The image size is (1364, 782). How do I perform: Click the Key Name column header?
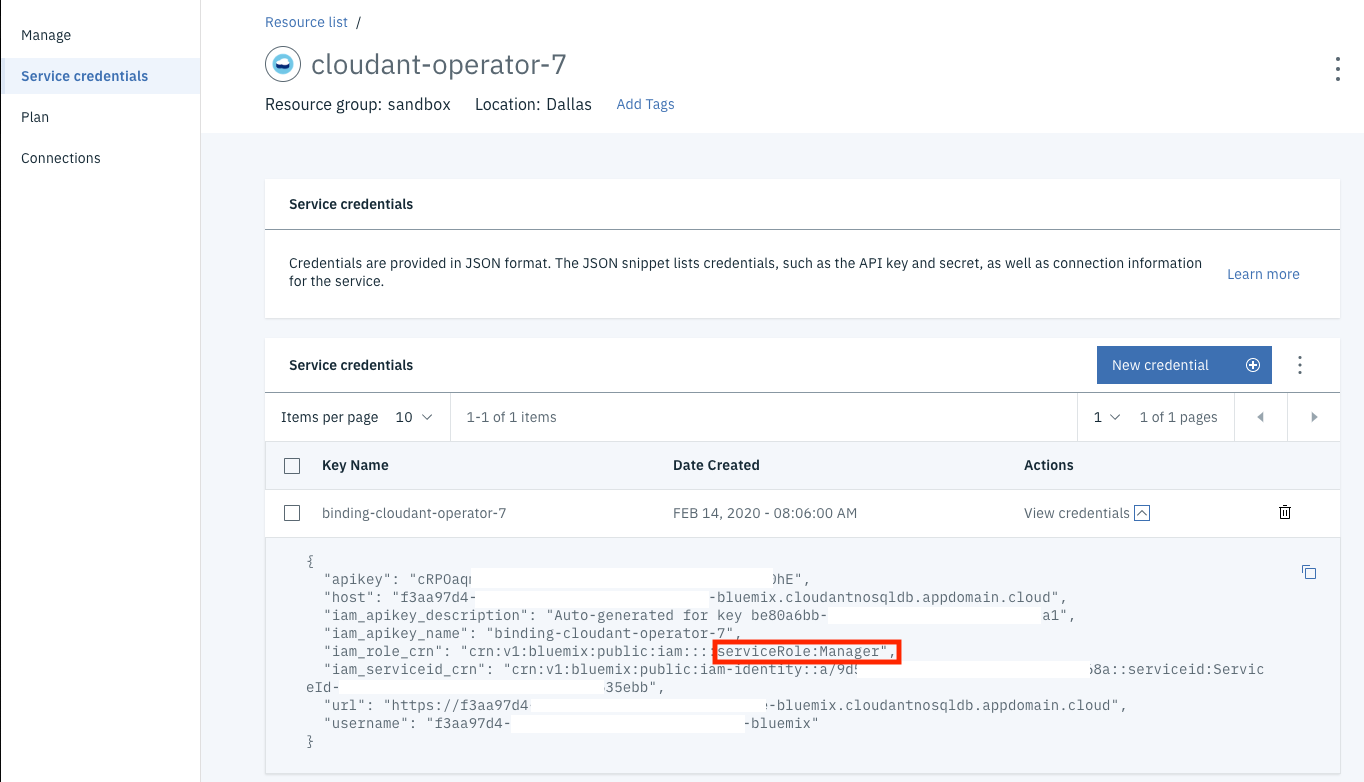point(355,465)
